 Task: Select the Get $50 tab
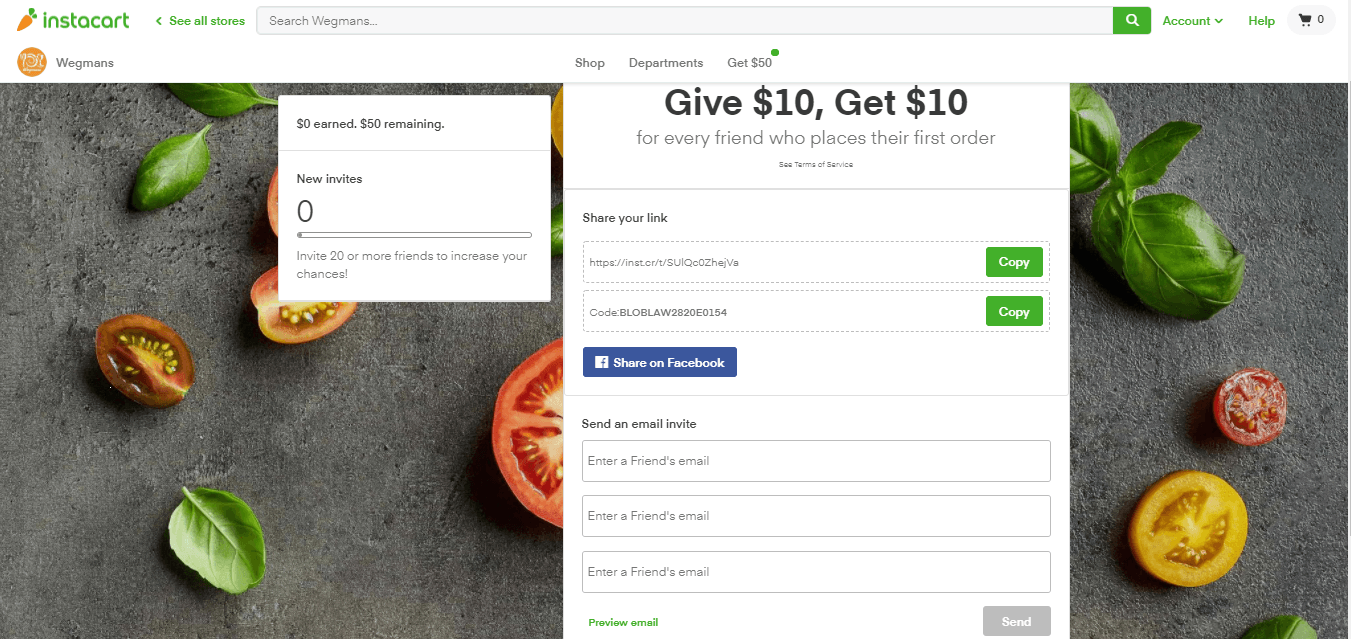749,63
